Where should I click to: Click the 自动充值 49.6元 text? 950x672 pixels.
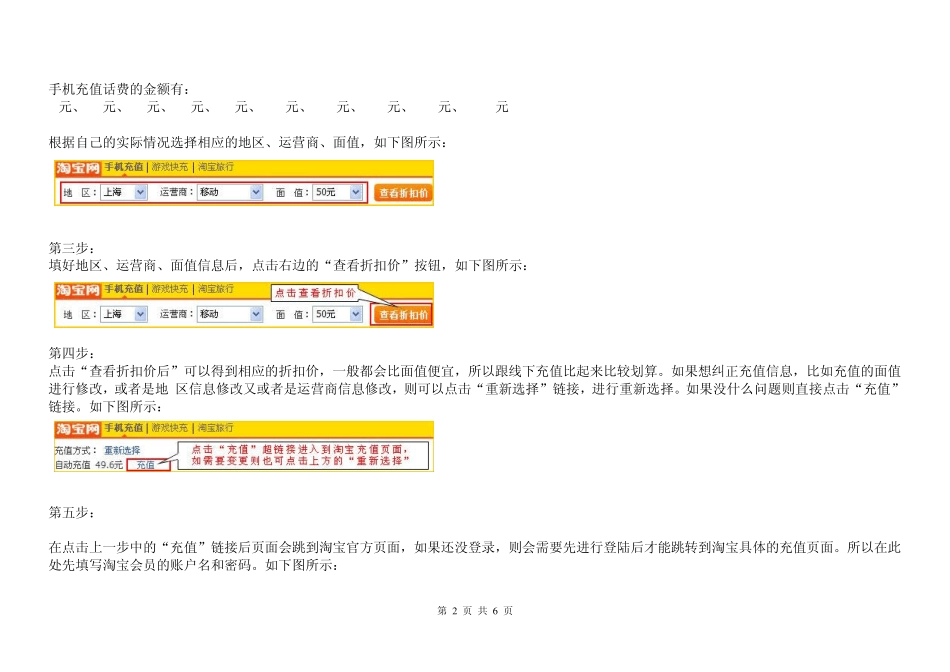pos(89,465)
